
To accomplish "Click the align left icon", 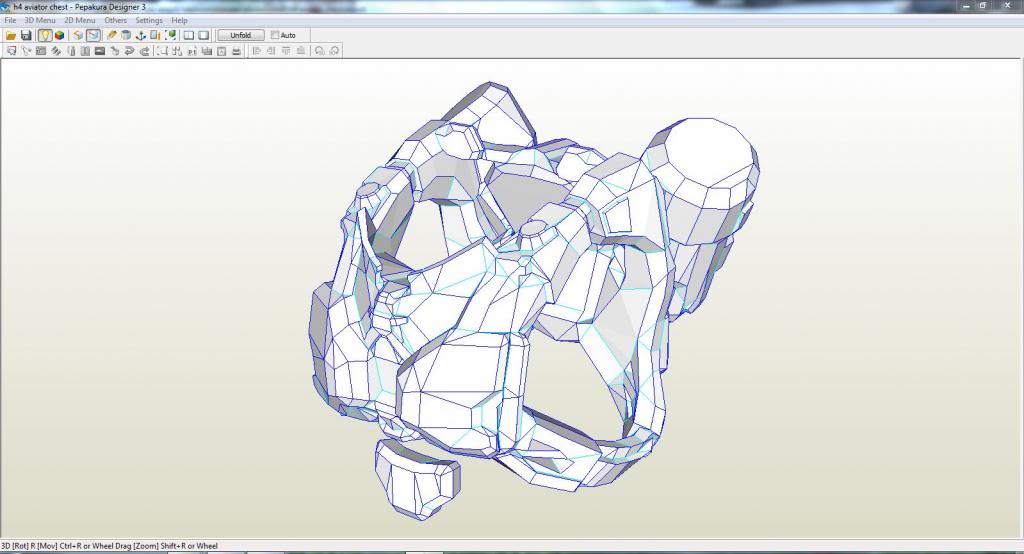I will [256, 51].
